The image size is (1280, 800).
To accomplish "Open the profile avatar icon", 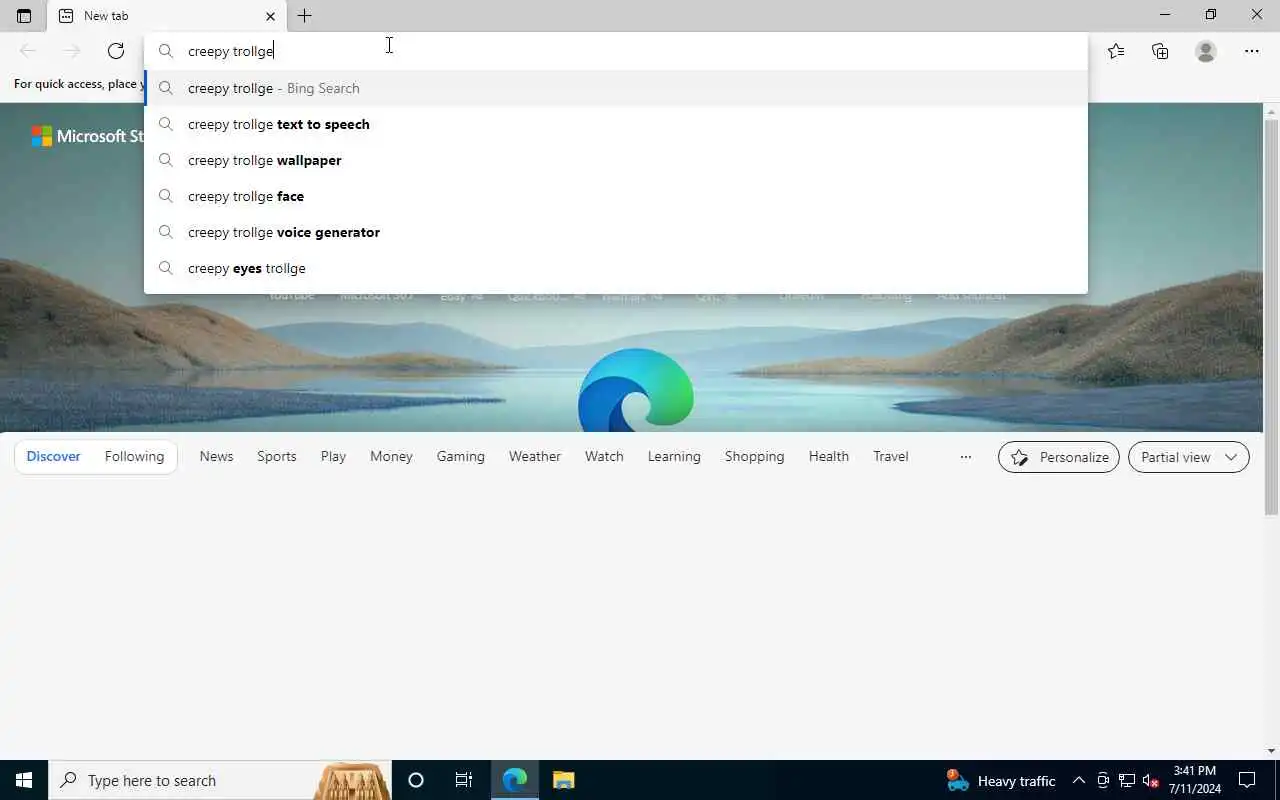I will click(1206, 51).
